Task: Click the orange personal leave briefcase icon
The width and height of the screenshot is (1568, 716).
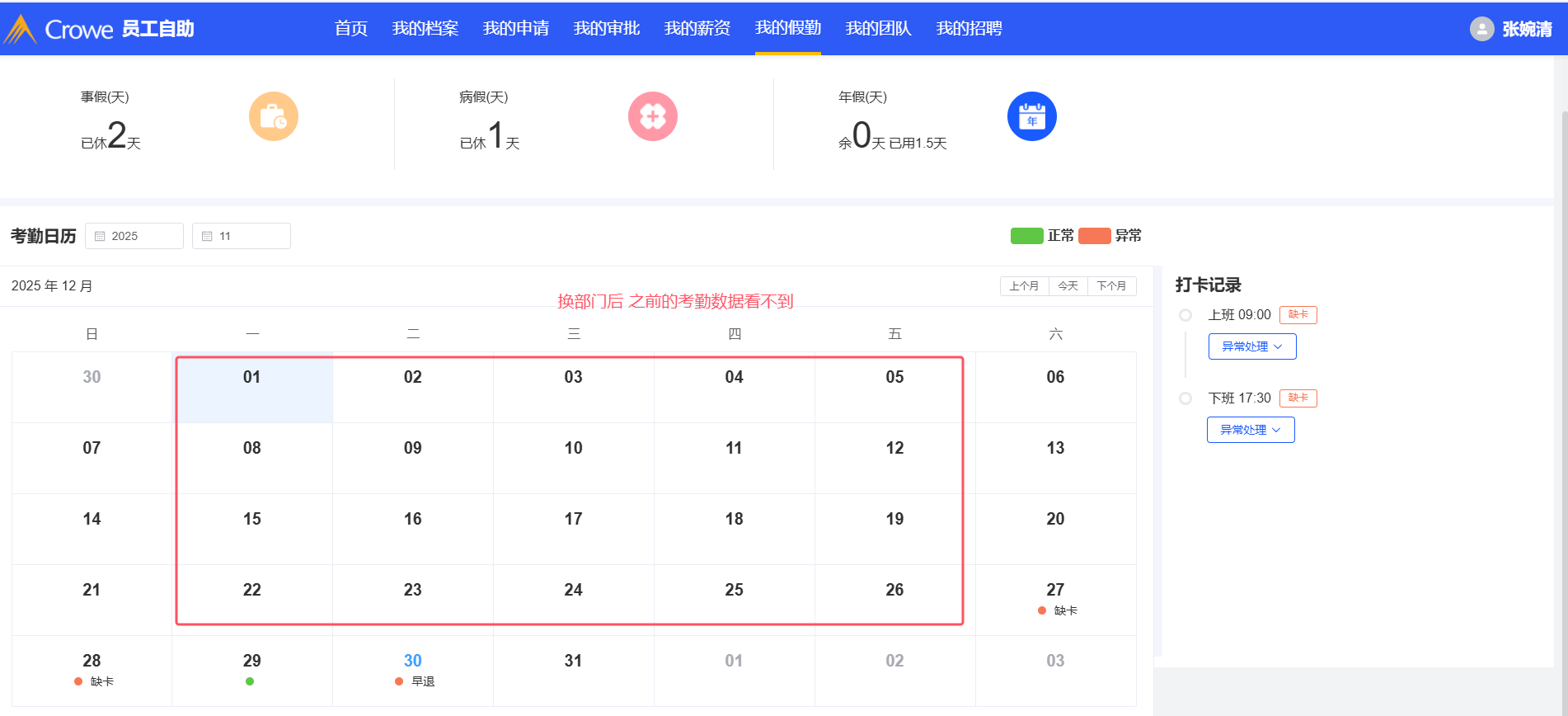Action: (x=273, y=116)
